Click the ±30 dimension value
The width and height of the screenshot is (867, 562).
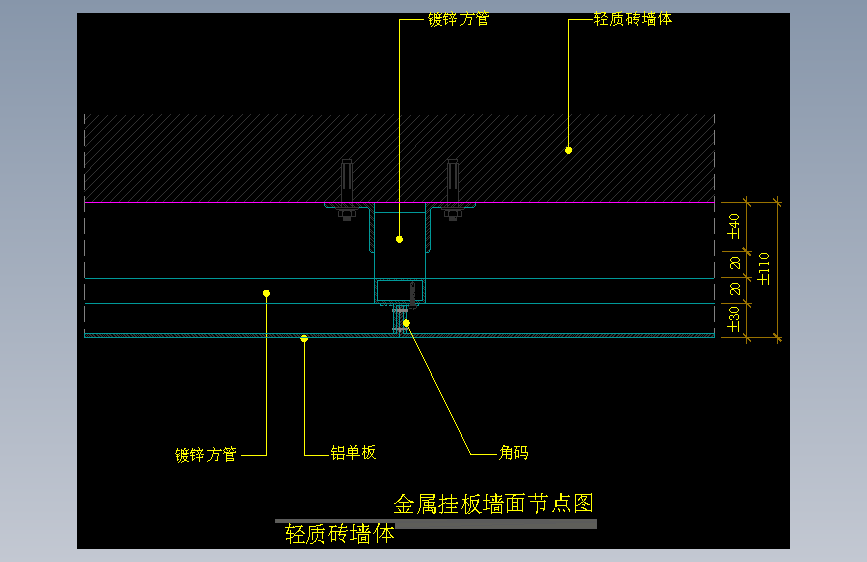pyautogui.click(x=734, y=319)
